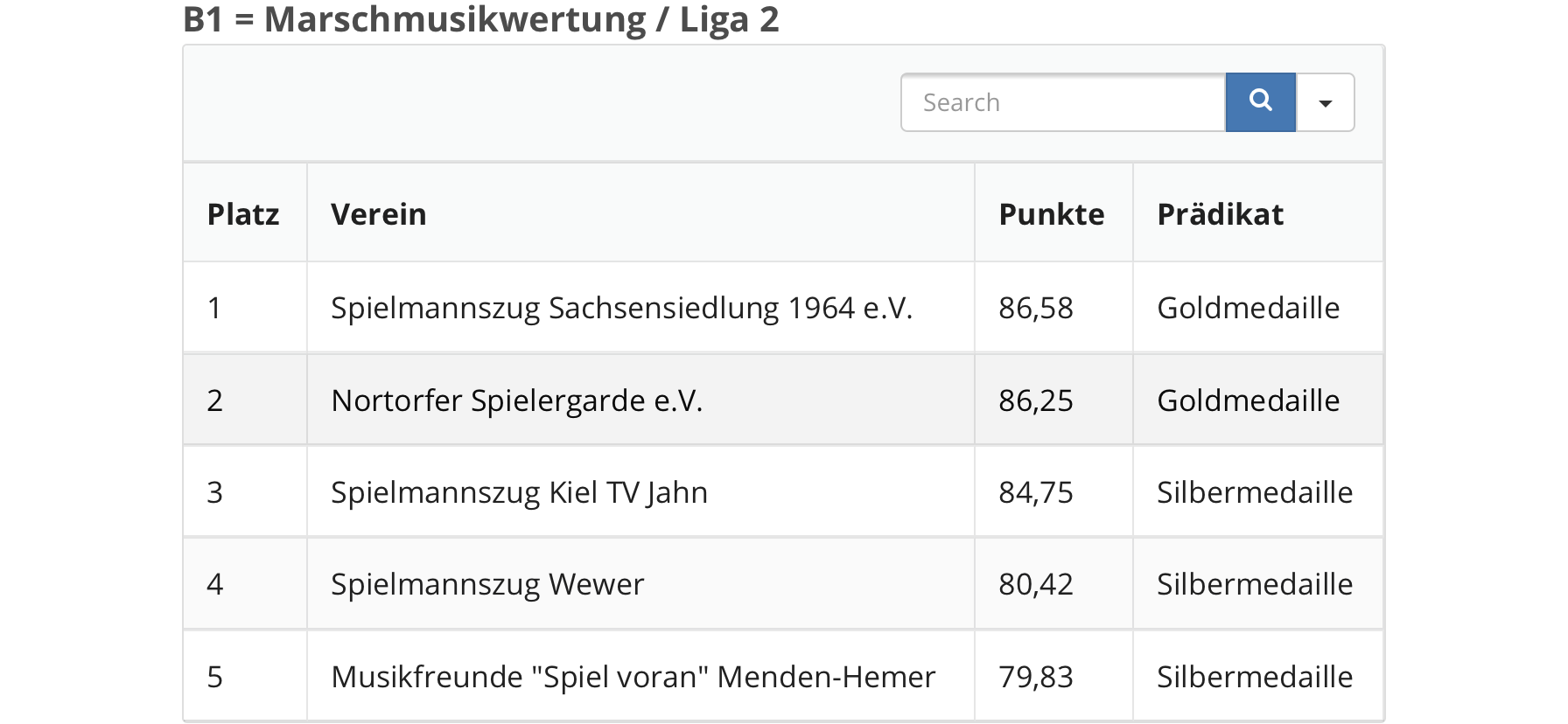Click Silbermedaille in the Wewer row

tap(1255, 584)
